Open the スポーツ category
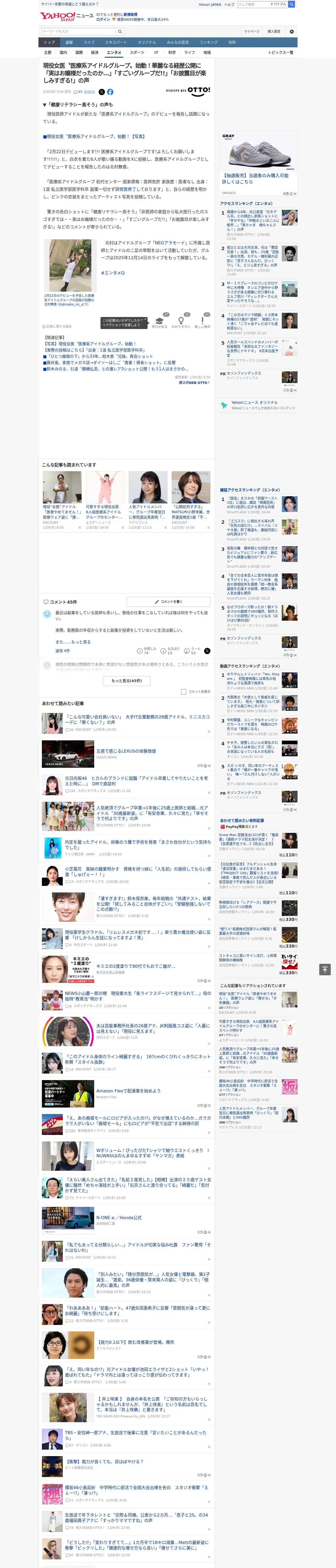The height and width of the screenshot is (1568, 336). coord(137,52)
